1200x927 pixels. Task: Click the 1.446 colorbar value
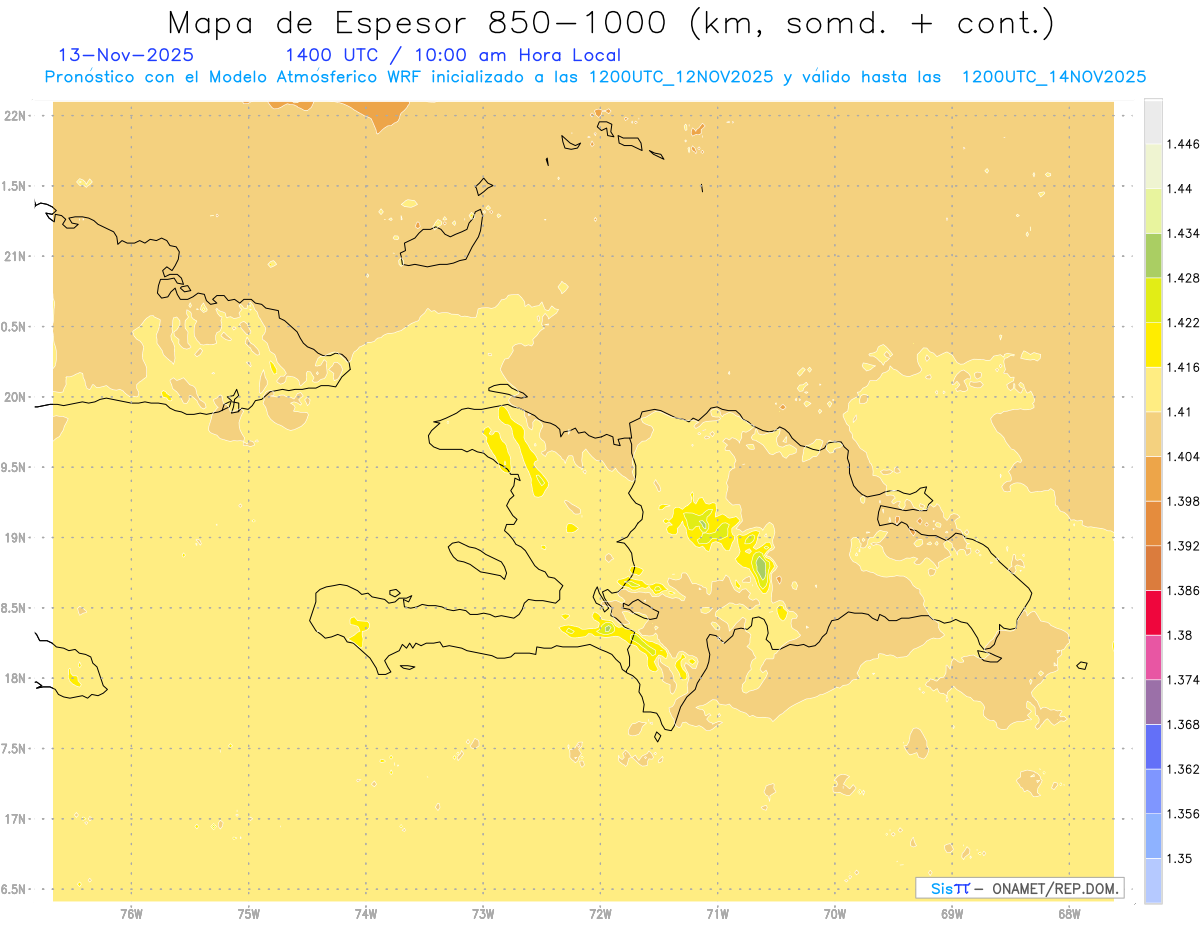[x=1185, y=144]
